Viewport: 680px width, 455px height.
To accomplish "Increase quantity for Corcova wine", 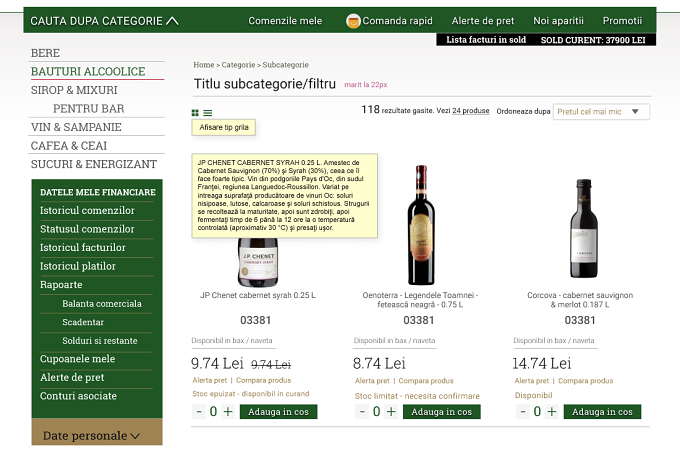I will point(552,412).
